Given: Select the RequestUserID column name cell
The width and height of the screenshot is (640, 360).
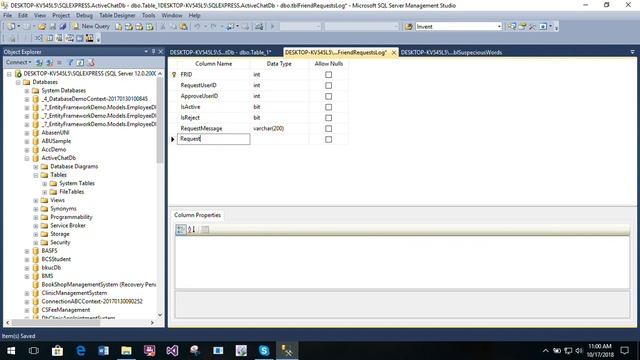Looking at the screenshot, I should [x=213, y=85].
